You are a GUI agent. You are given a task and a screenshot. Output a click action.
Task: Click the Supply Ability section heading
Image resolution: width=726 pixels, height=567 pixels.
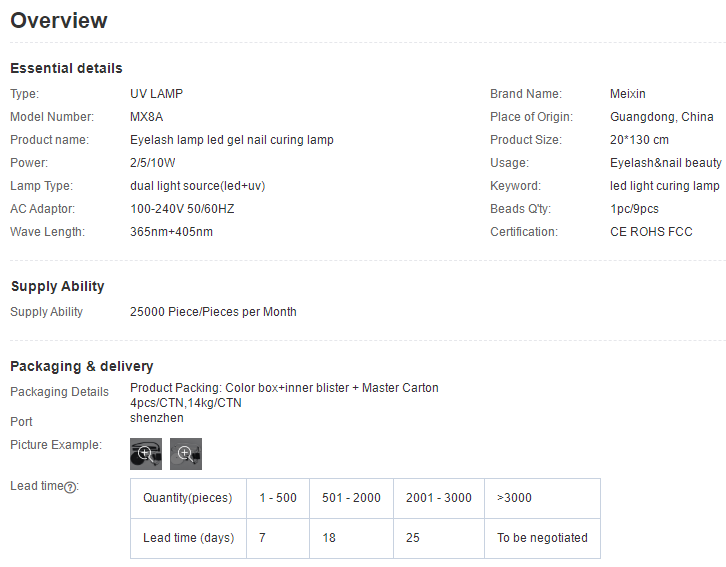[57, 286]
